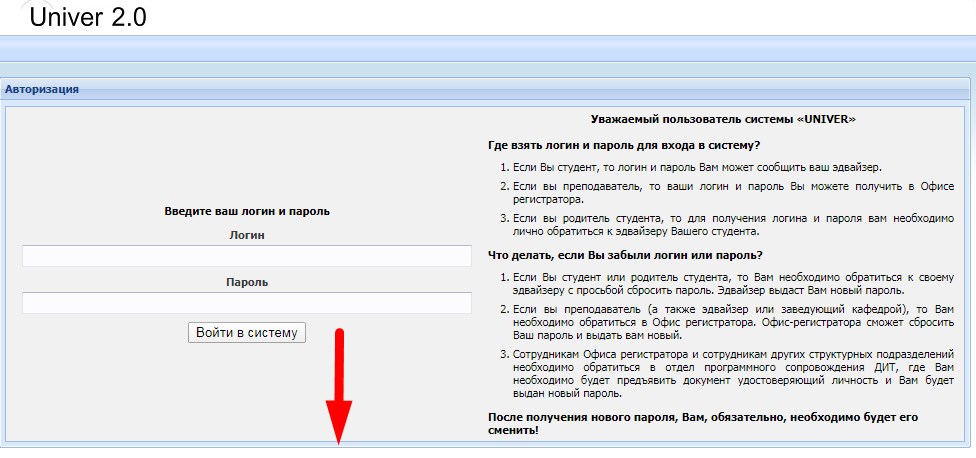Click the Логин input field
This screenshot has height=458, width=976.
[x=246, y=257]
